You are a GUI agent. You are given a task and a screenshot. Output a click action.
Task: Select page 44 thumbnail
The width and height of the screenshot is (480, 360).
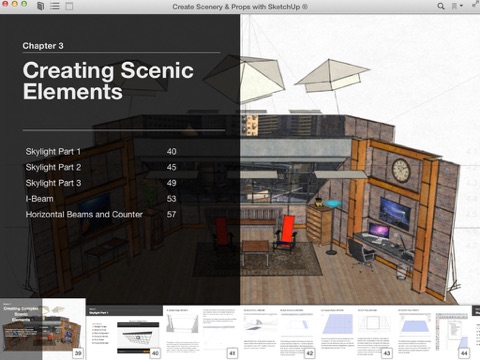433,333
